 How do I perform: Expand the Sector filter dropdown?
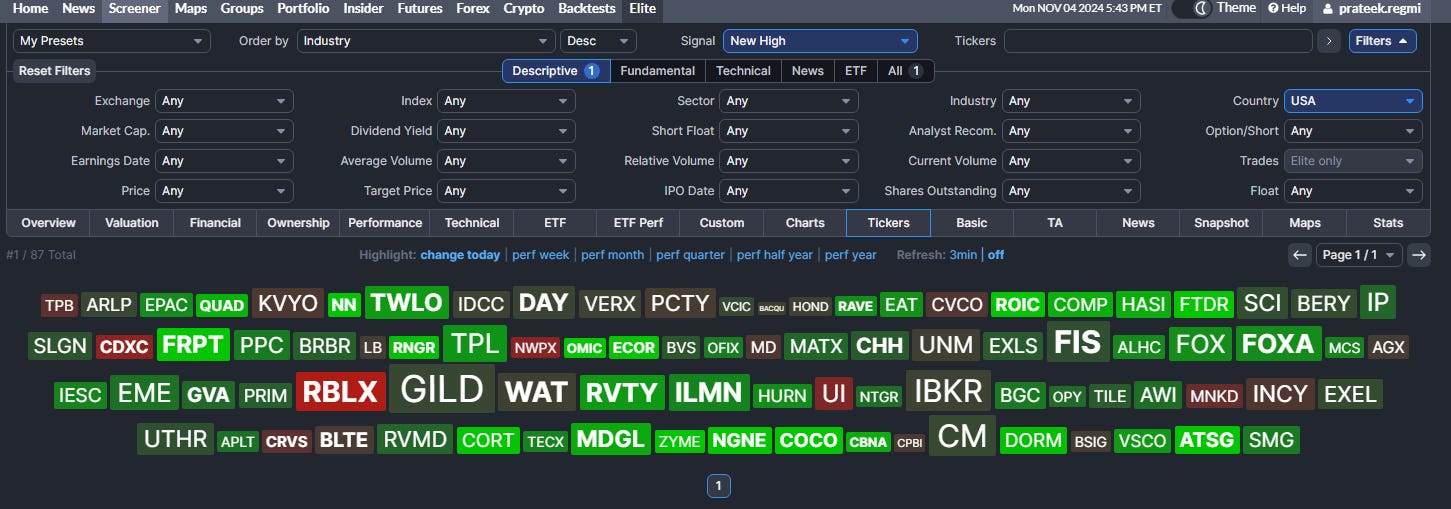coord(789,101)
